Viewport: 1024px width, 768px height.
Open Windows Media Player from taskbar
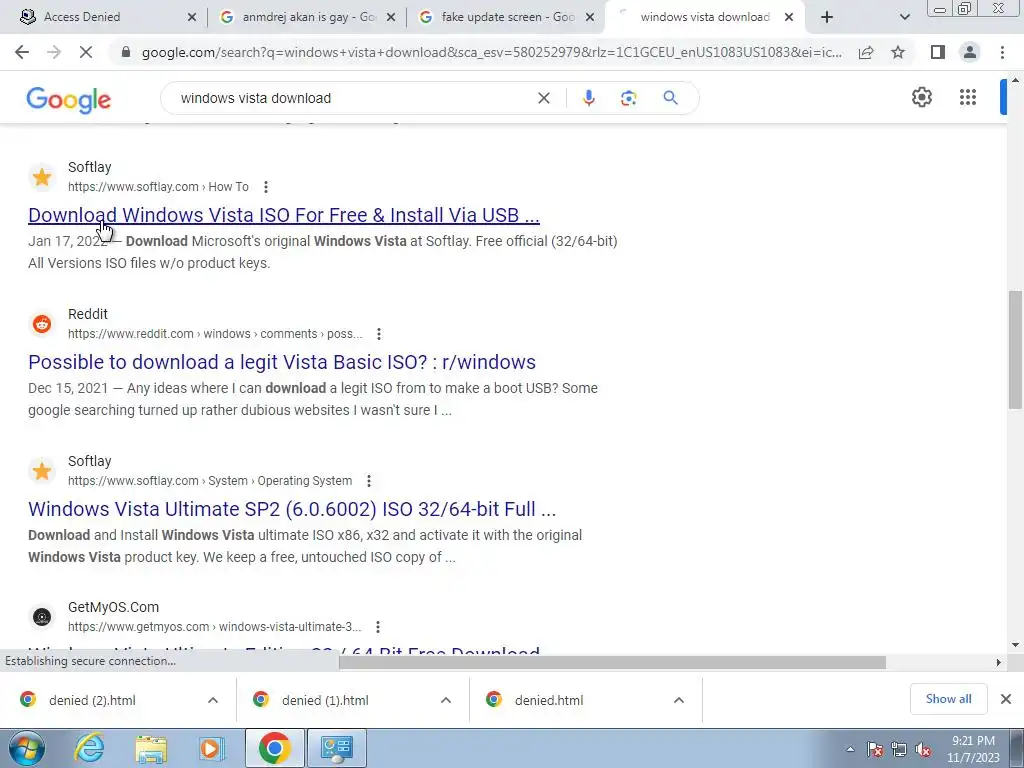point(211,748)
